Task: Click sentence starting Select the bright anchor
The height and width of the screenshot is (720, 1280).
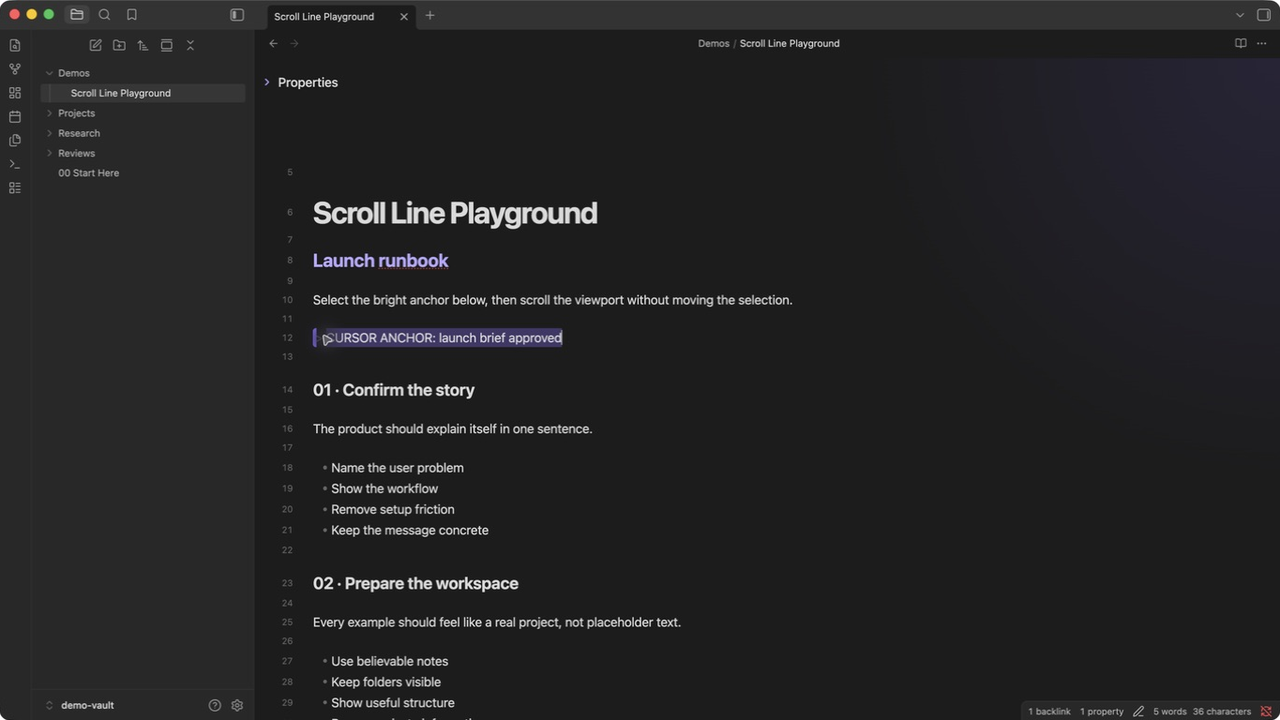Action: point(552,300)
